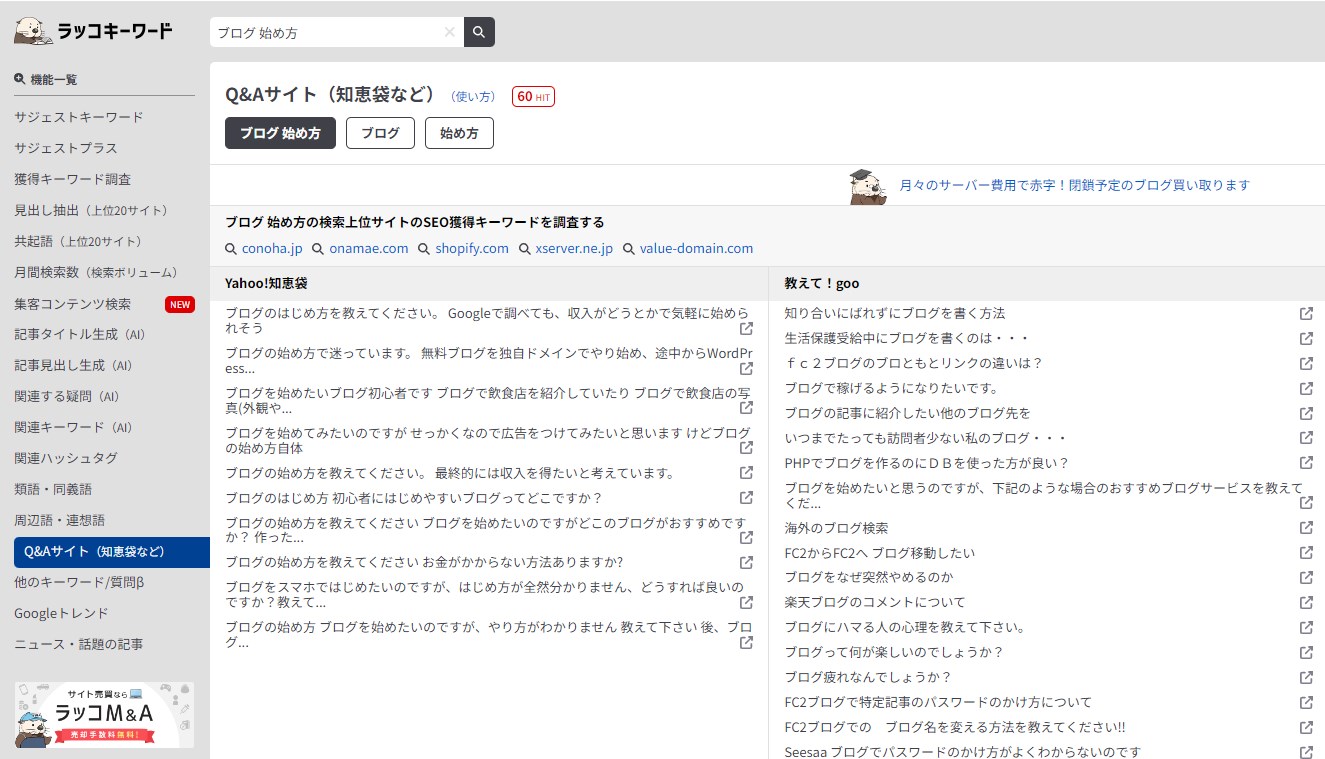Select the ブログ 始め方 keyword button
The width and height of the screenshot is (1325, 759).
280,133
